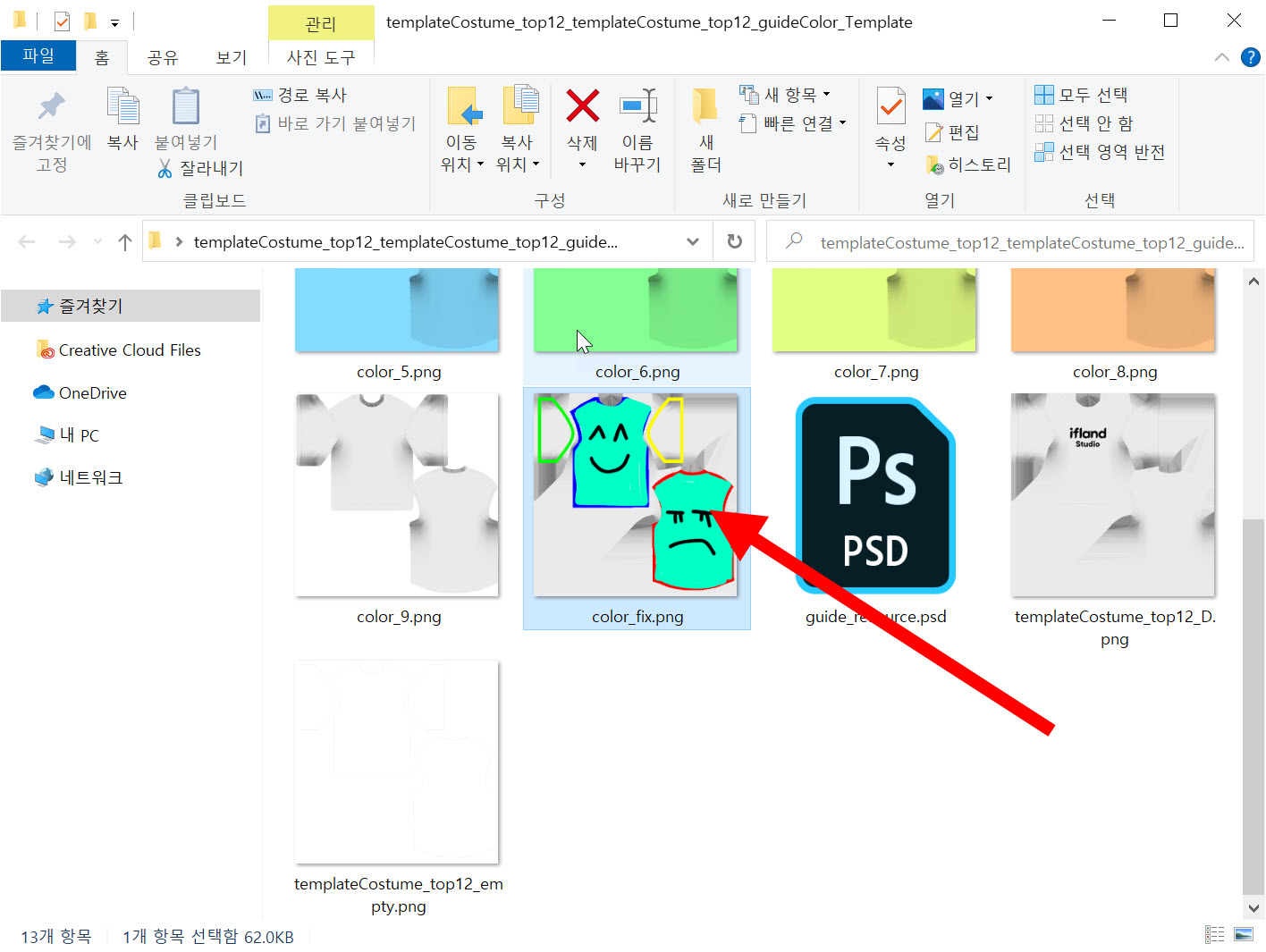Viewport: 1266px width, 952px height.
Task: Toggle quick access toolbar properties checkbox
Action: 62,21
